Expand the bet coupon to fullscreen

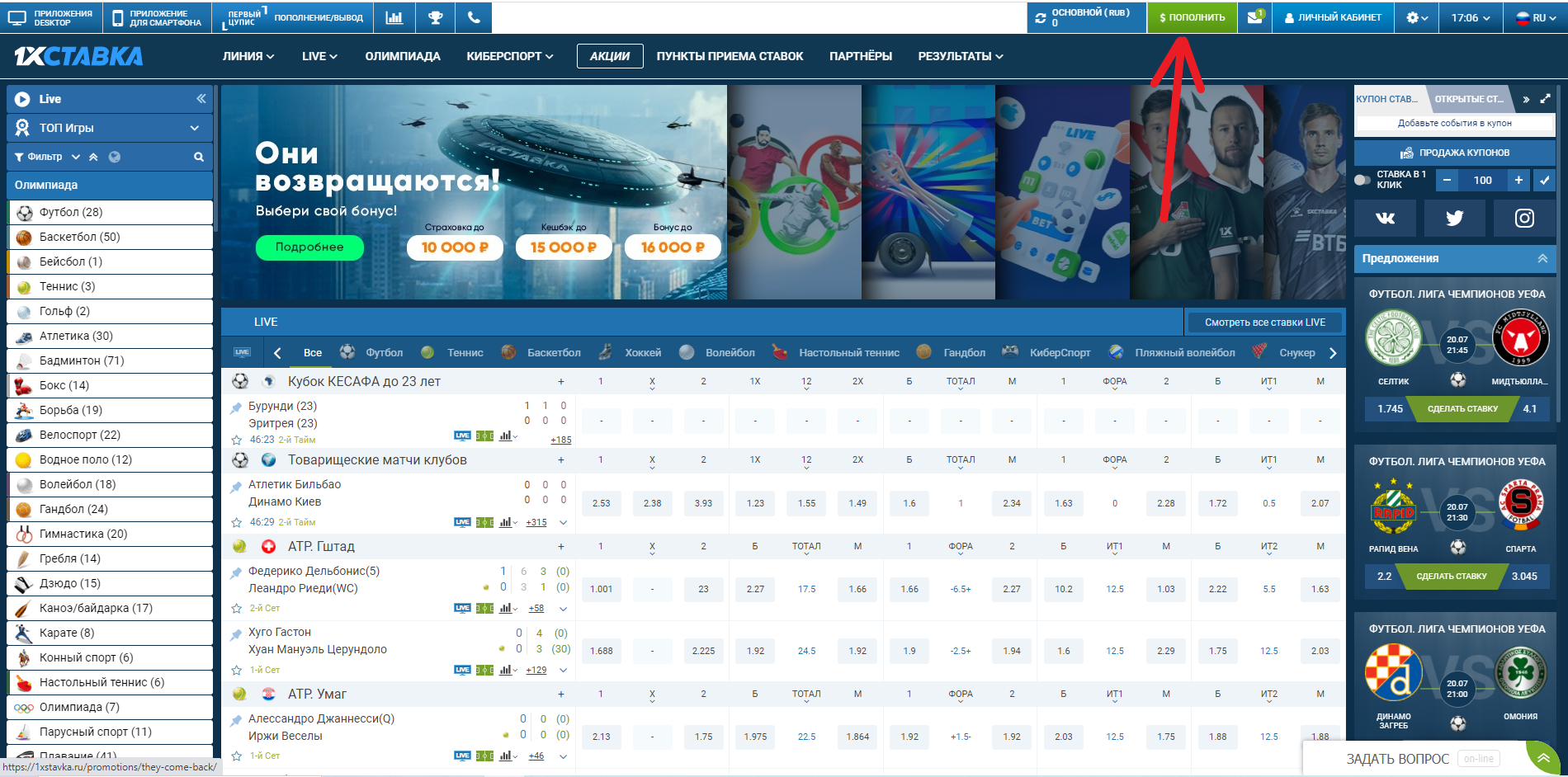[1545, 99]
